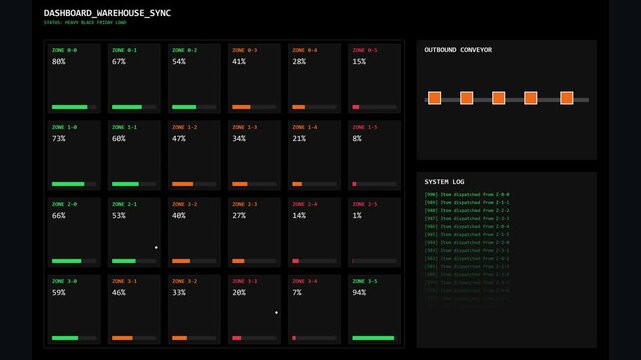Image resolution: width=641 pixels, height=360 pixels.
Task: Click the topmost system log entry [990]
Action: tap(467, 195)
